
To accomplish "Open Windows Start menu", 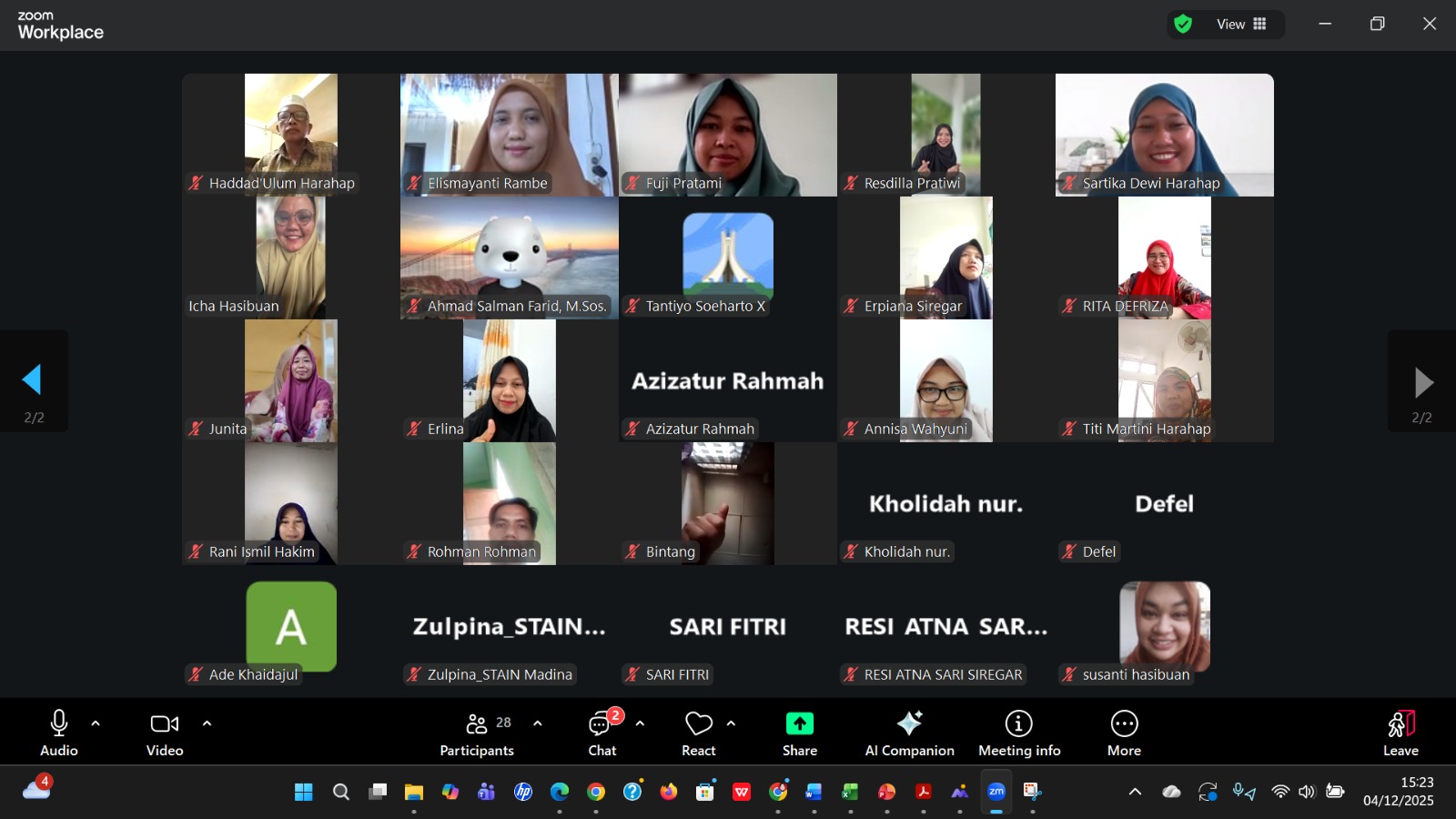I will 304,792.
